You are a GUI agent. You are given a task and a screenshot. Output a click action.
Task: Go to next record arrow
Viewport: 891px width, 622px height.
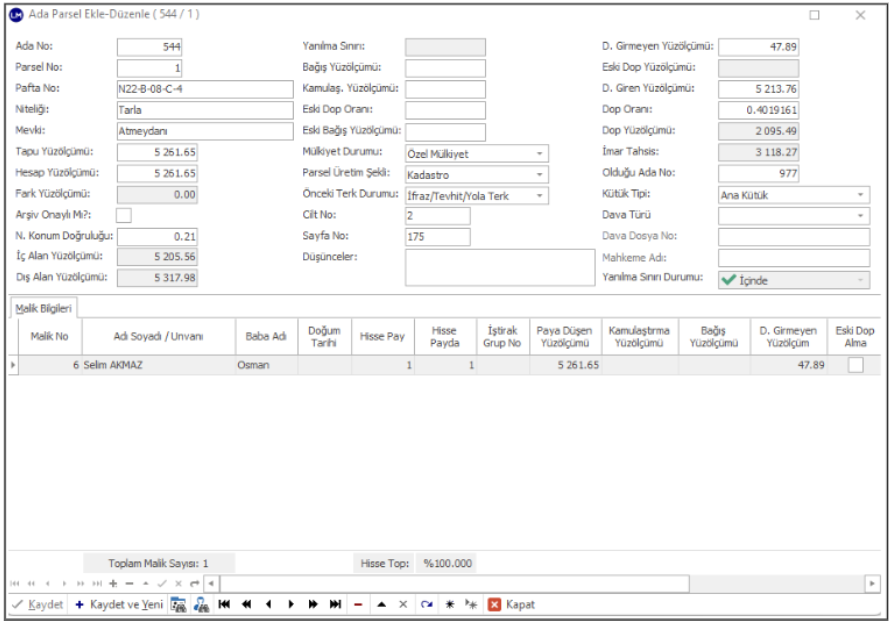coord(291,605)
